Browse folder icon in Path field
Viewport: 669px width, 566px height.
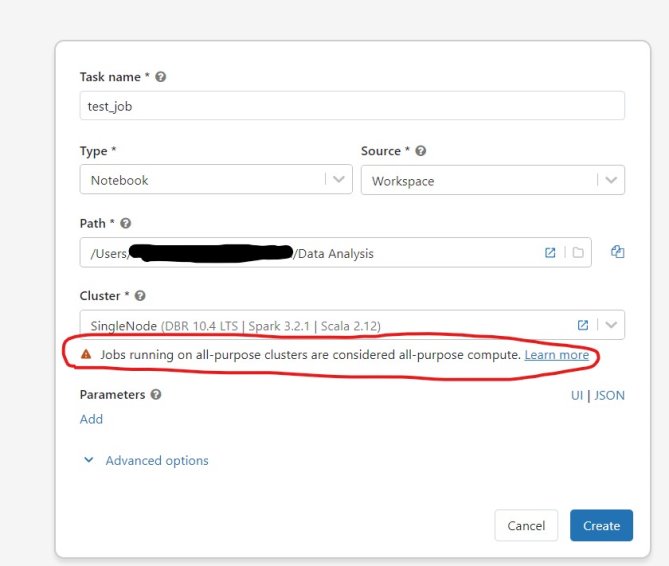[x=578, y=253]
